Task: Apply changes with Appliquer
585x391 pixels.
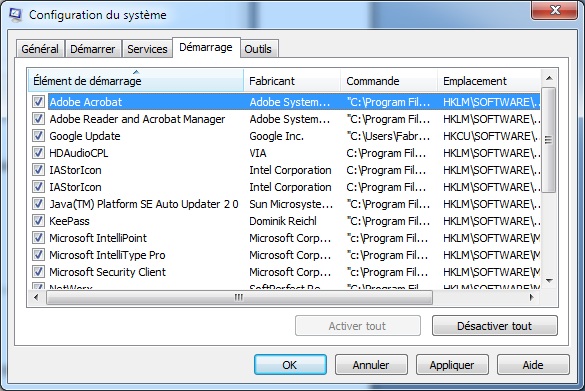Action: (452, 365)
